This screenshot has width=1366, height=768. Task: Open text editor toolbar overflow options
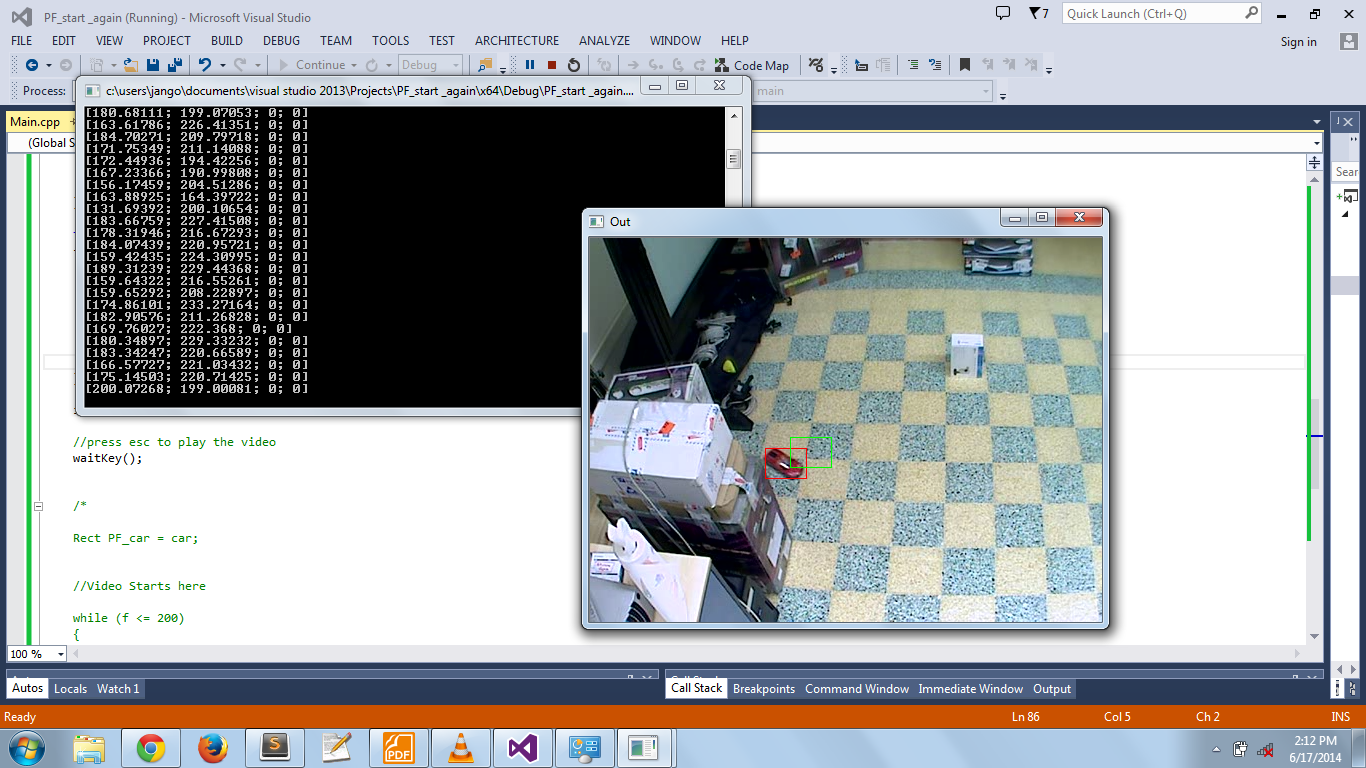1049,69
